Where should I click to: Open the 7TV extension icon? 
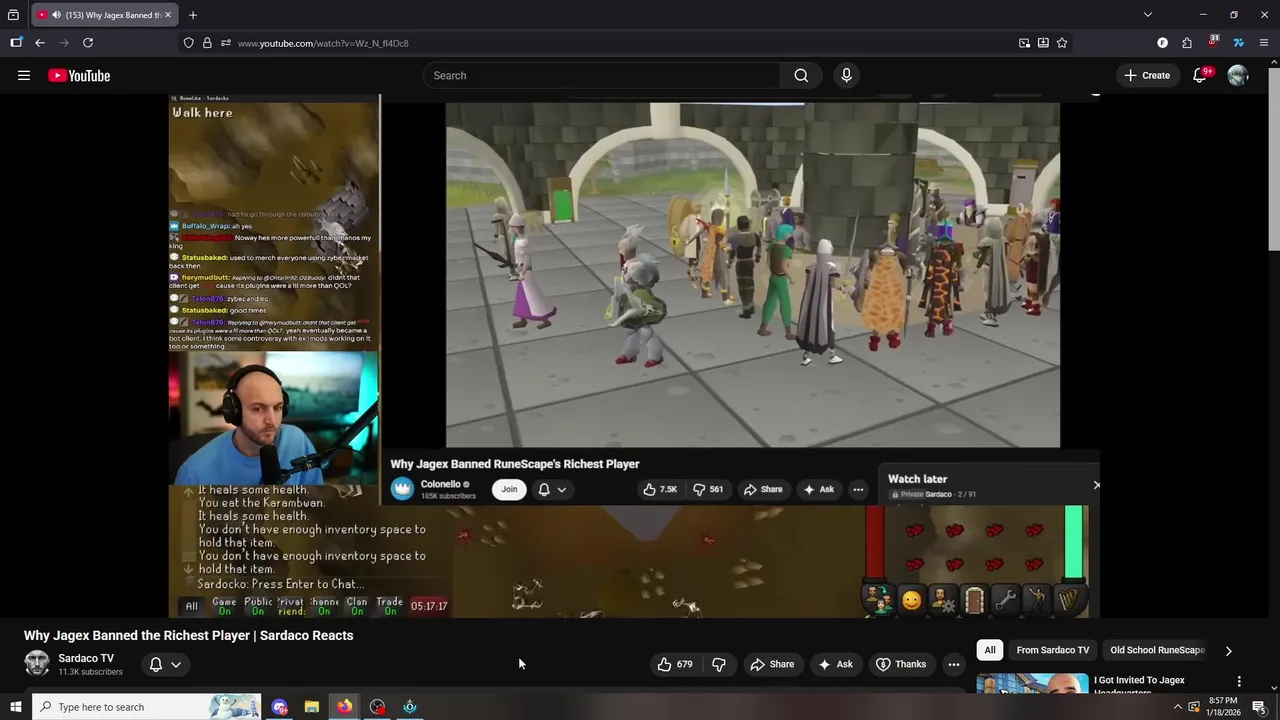tap(1238, 43)
